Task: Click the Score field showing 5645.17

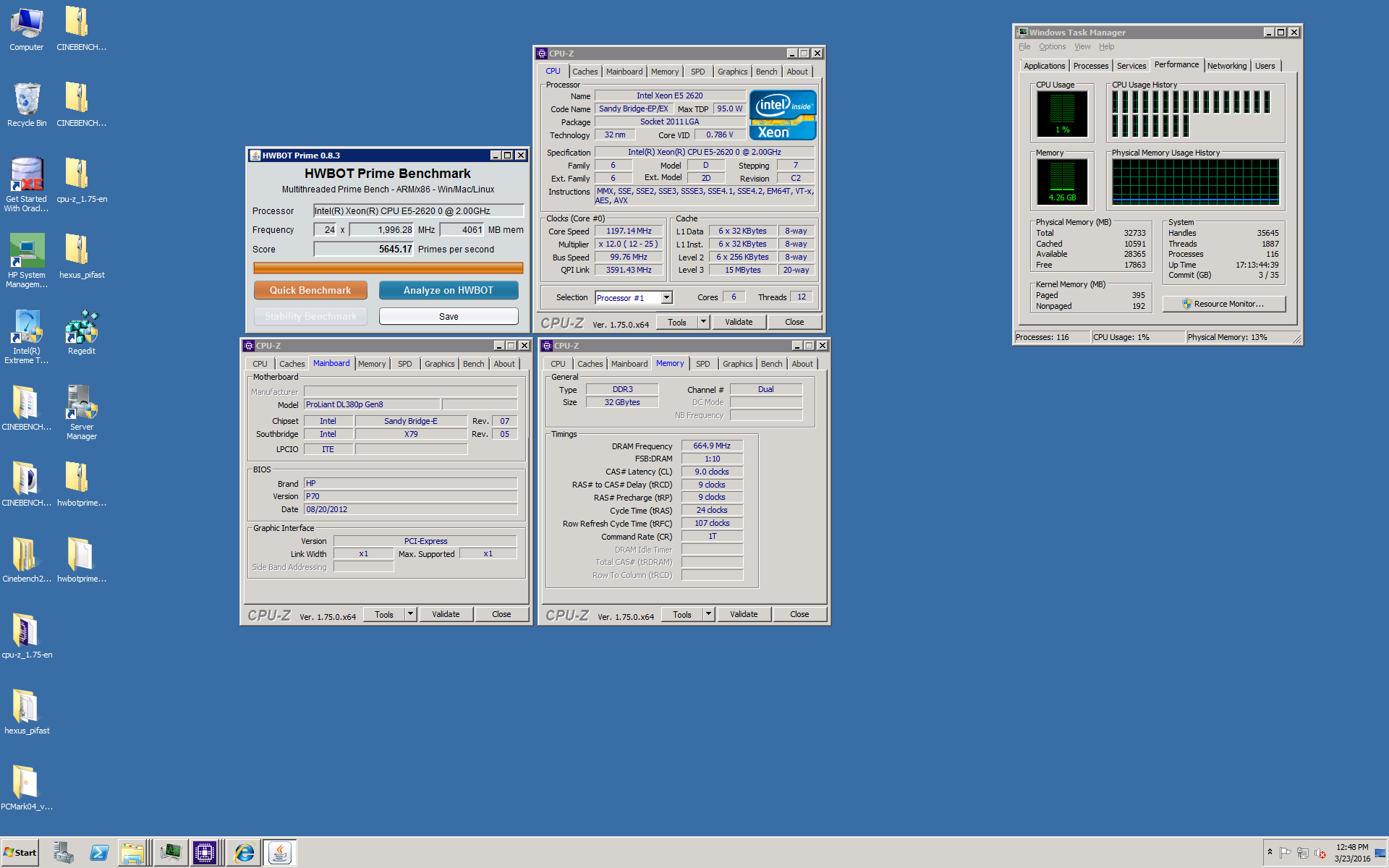Action: pos(363,249)
